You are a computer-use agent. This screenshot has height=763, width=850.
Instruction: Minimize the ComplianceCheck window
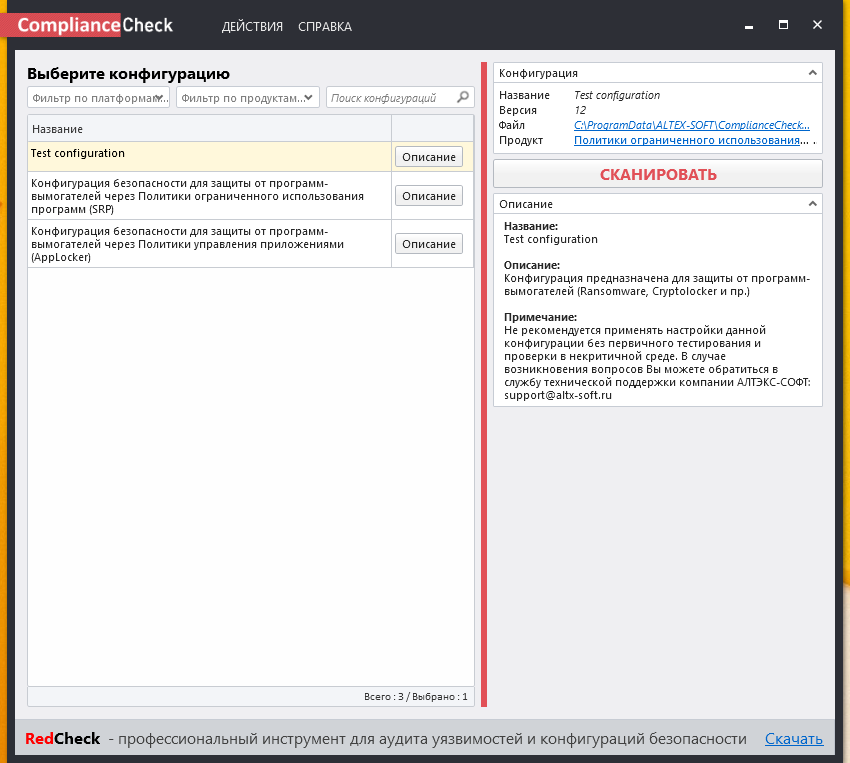[749, 25]
